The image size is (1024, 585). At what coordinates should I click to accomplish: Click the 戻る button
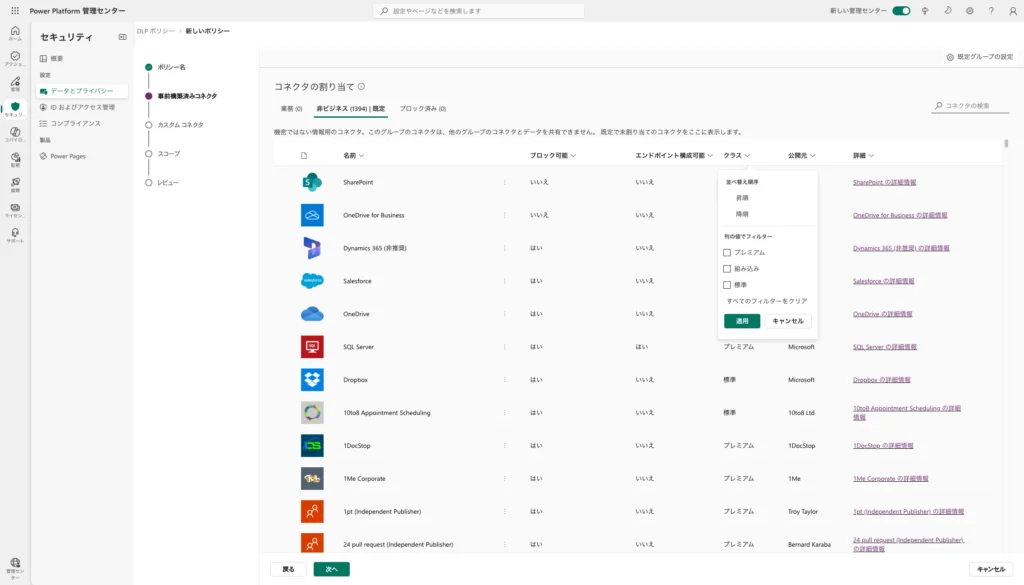(289, 569)
